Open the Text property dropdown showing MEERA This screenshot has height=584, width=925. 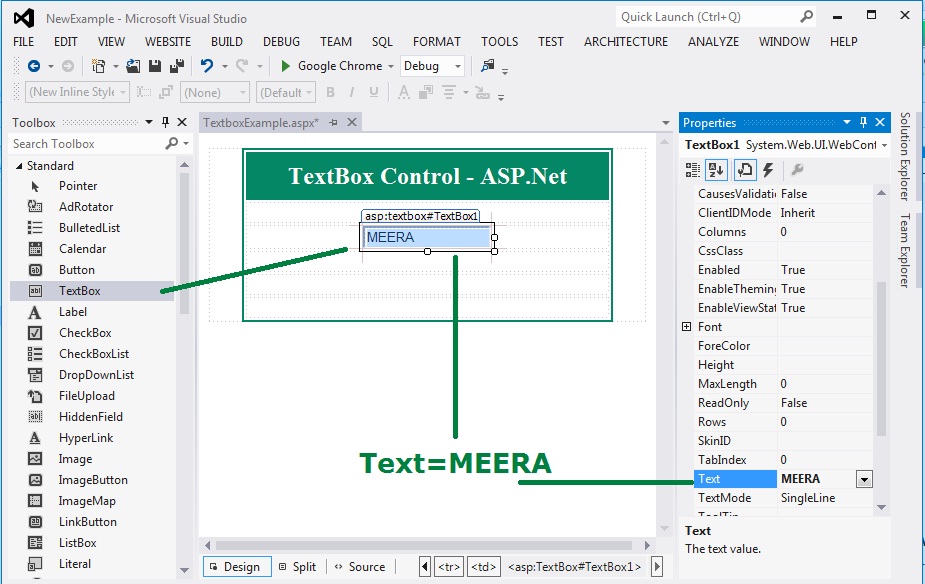pos(862,479)
